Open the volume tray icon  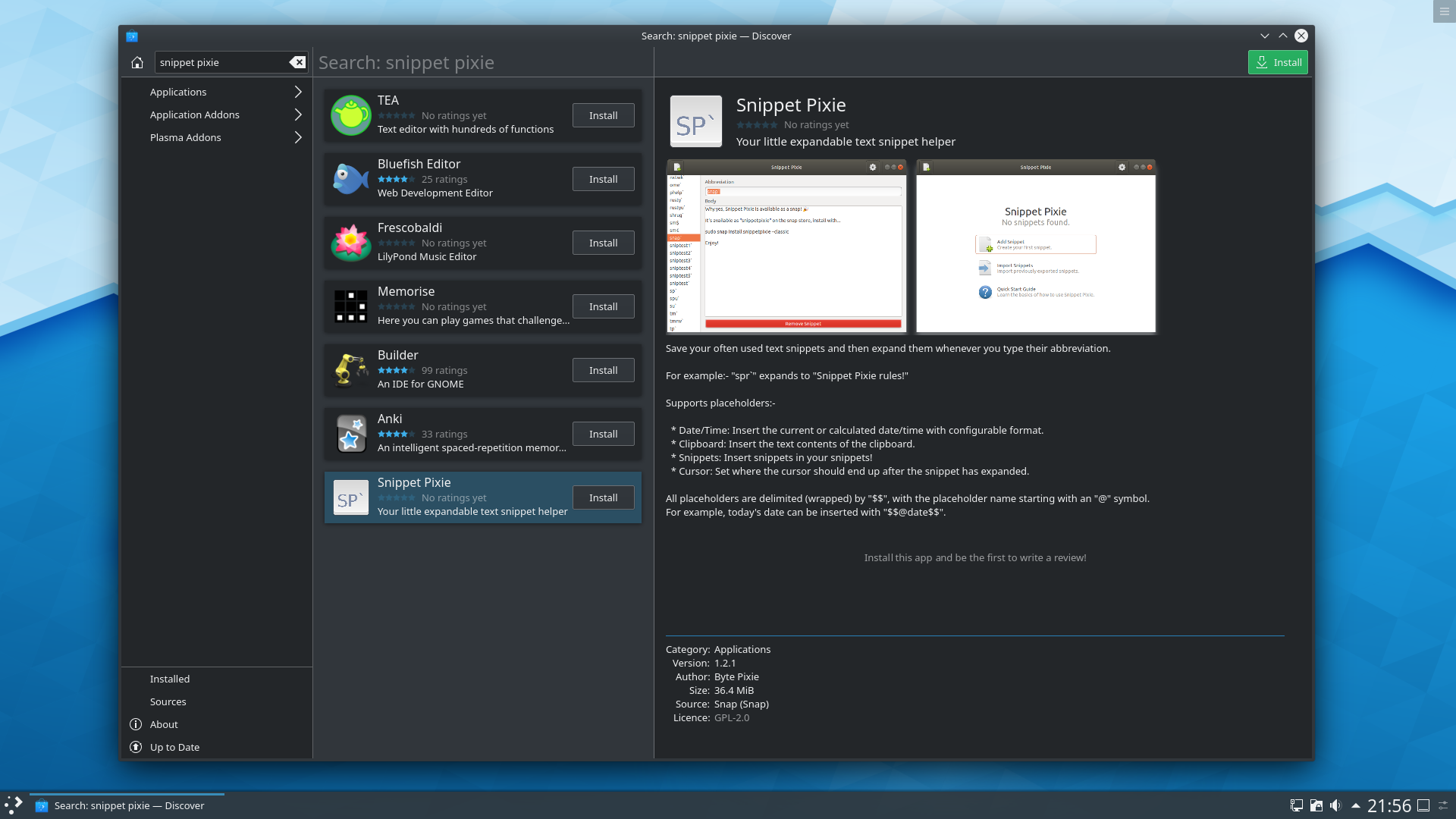[x=1335, y=805]
